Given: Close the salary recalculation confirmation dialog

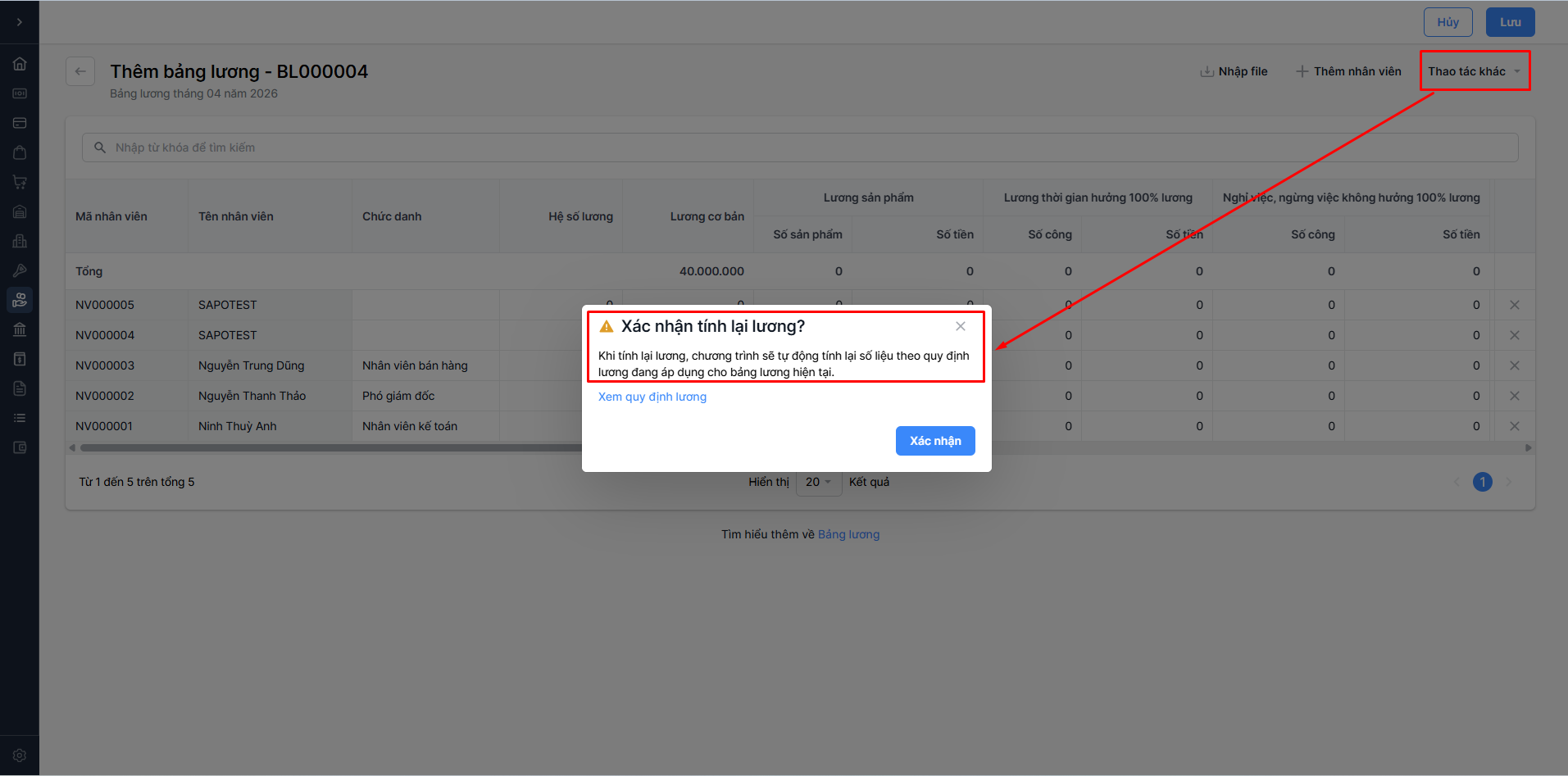Looking at the screenshot, I should [960, 326].
